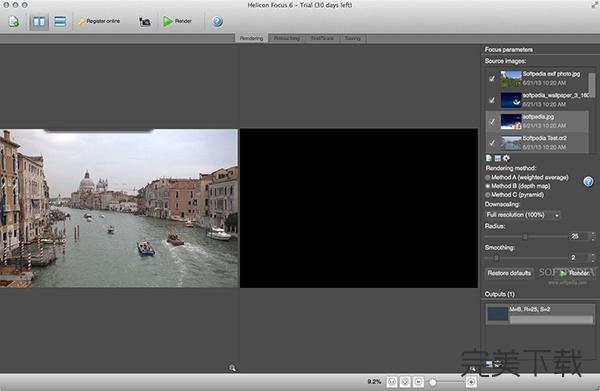Uncheck the Softpedia exif photo.jpg checkbox
The image size is (600, 391).
pyautogui.click(x=492, y=79)
